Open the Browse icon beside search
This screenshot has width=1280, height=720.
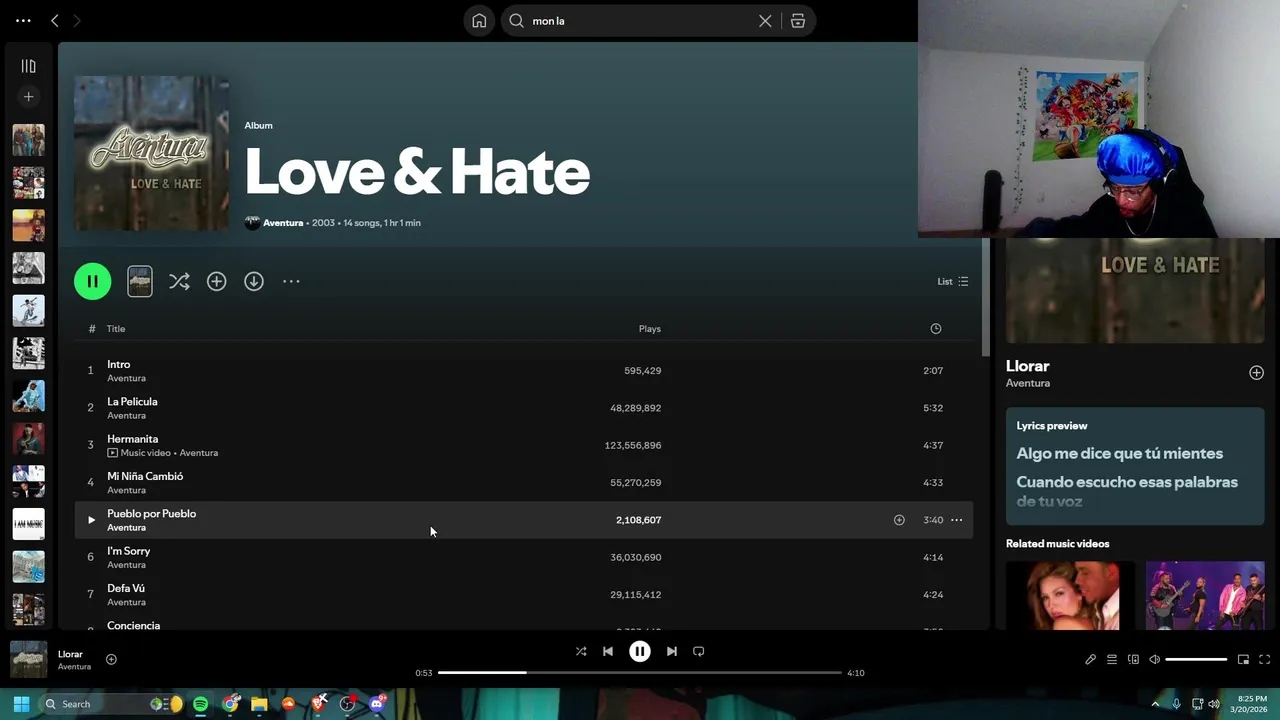coord(798,21)
